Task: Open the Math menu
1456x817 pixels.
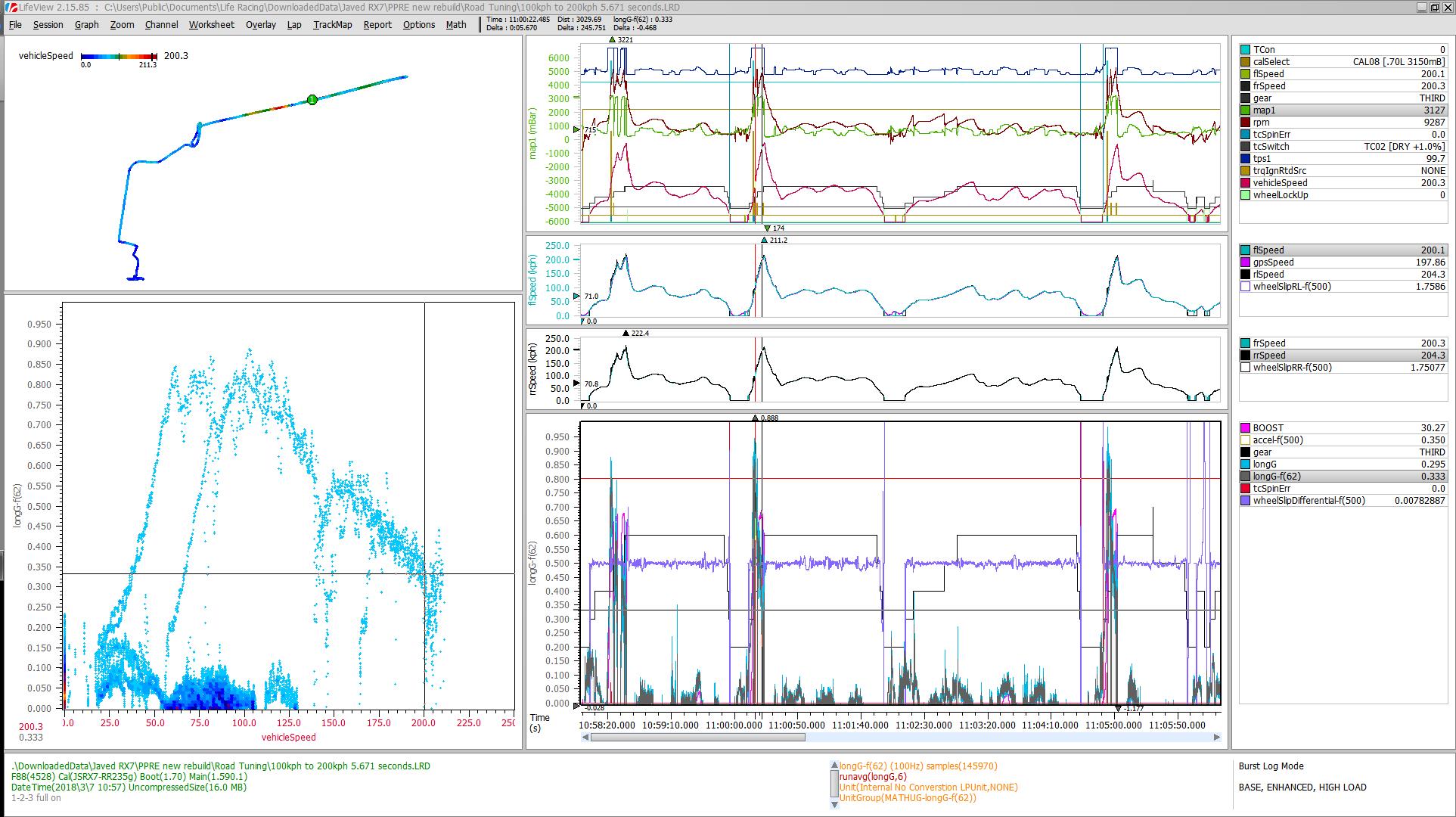Action: (x=456, y=24)
